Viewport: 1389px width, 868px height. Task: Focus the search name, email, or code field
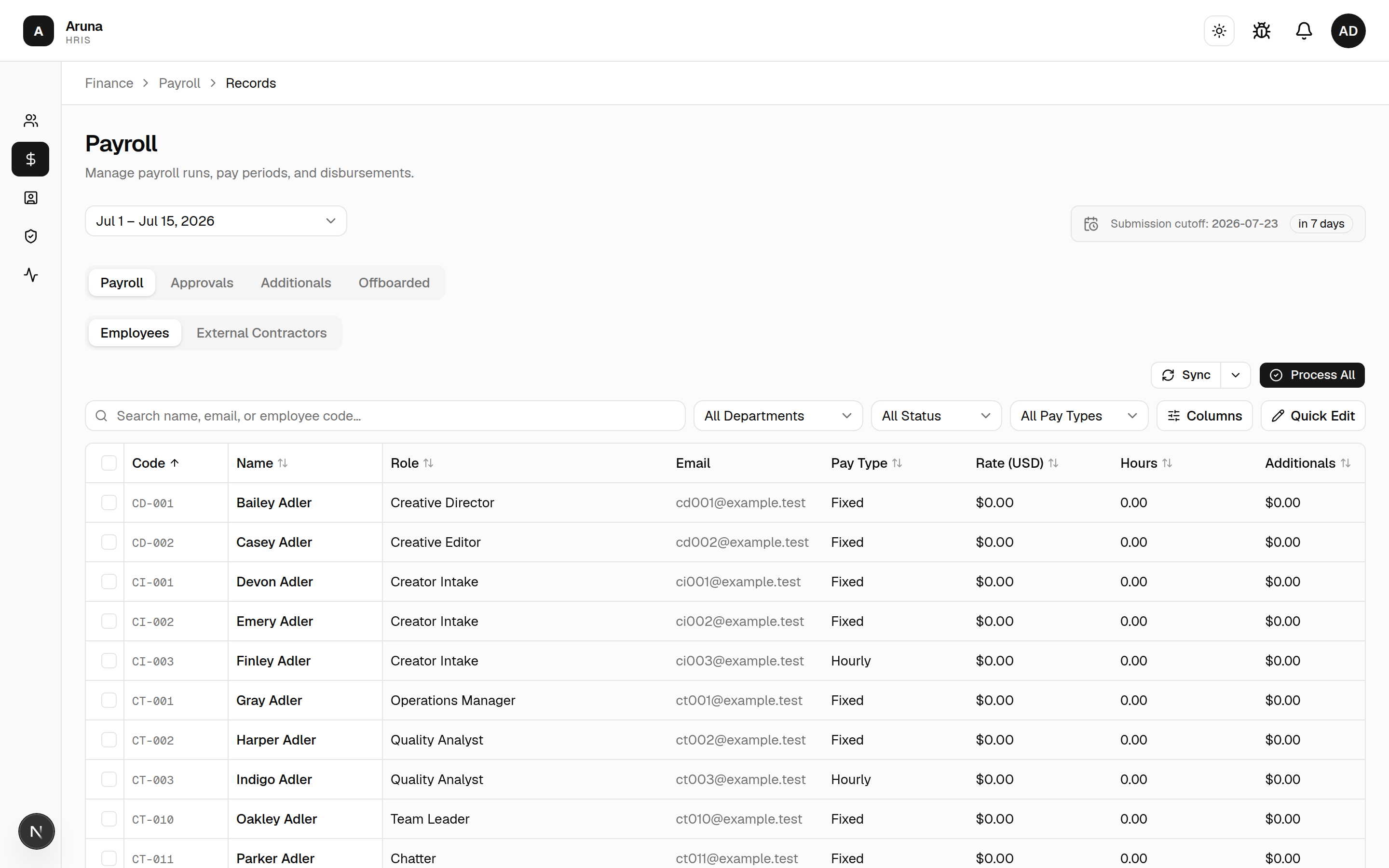pyautogui.click(x=385, y=416)
